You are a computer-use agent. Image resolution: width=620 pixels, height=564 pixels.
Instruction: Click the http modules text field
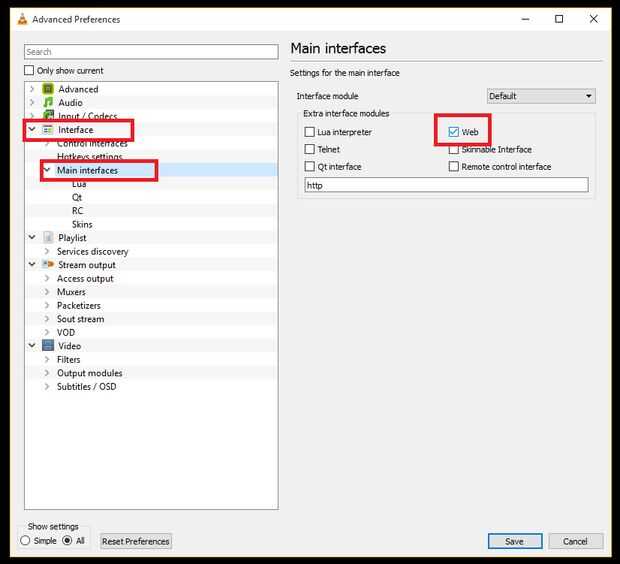point(446,185)
